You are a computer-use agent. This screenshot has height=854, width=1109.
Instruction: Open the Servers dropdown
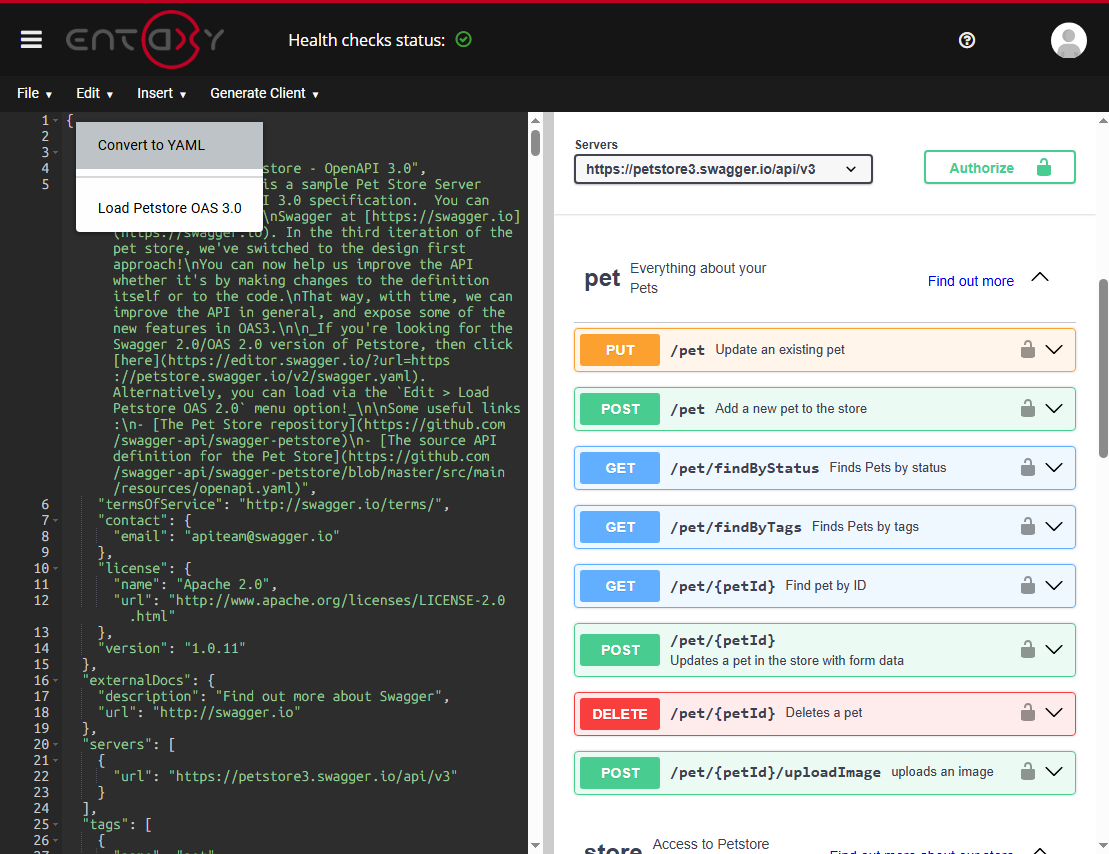coord(722,169)
